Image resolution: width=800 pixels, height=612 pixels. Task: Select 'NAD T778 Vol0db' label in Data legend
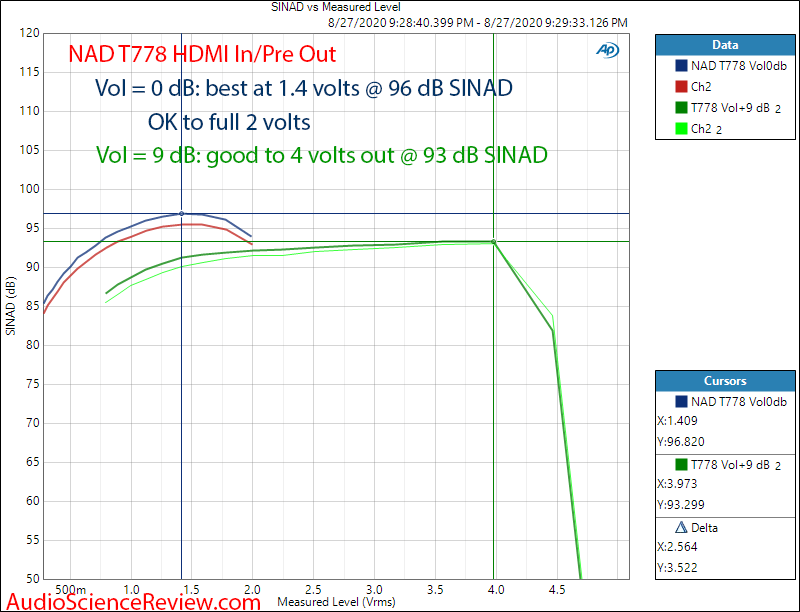(739, 66)
